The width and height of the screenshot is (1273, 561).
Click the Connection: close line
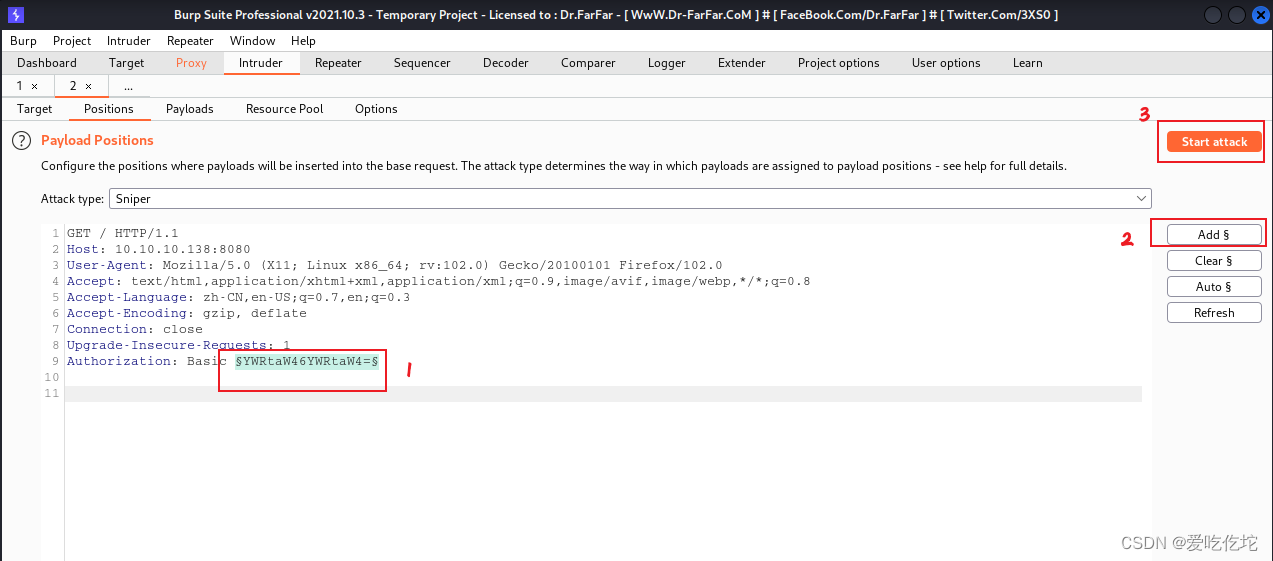coord(135,329)
